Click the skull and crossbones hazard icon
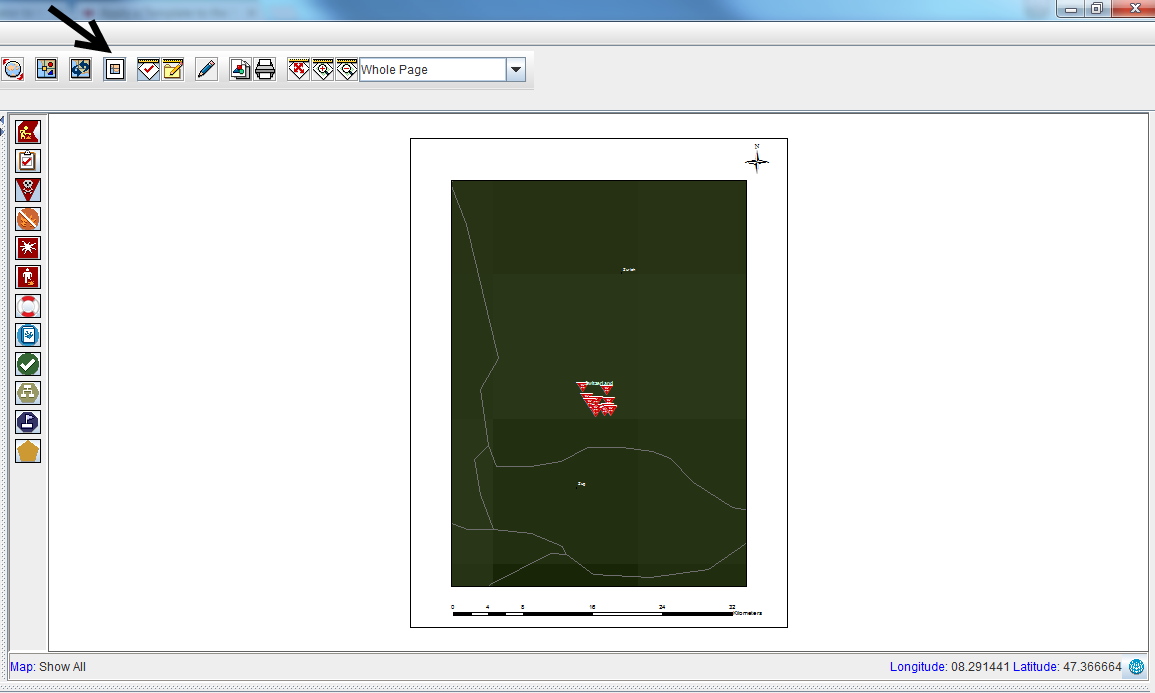 [29, 189]
